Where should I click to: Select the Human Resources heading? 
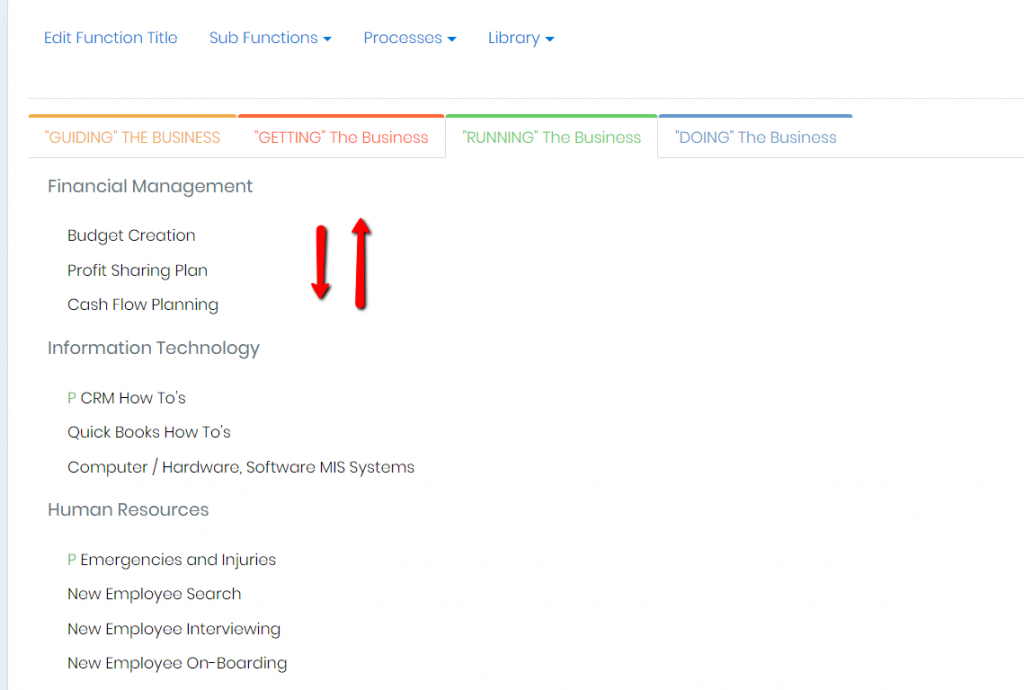128,509
